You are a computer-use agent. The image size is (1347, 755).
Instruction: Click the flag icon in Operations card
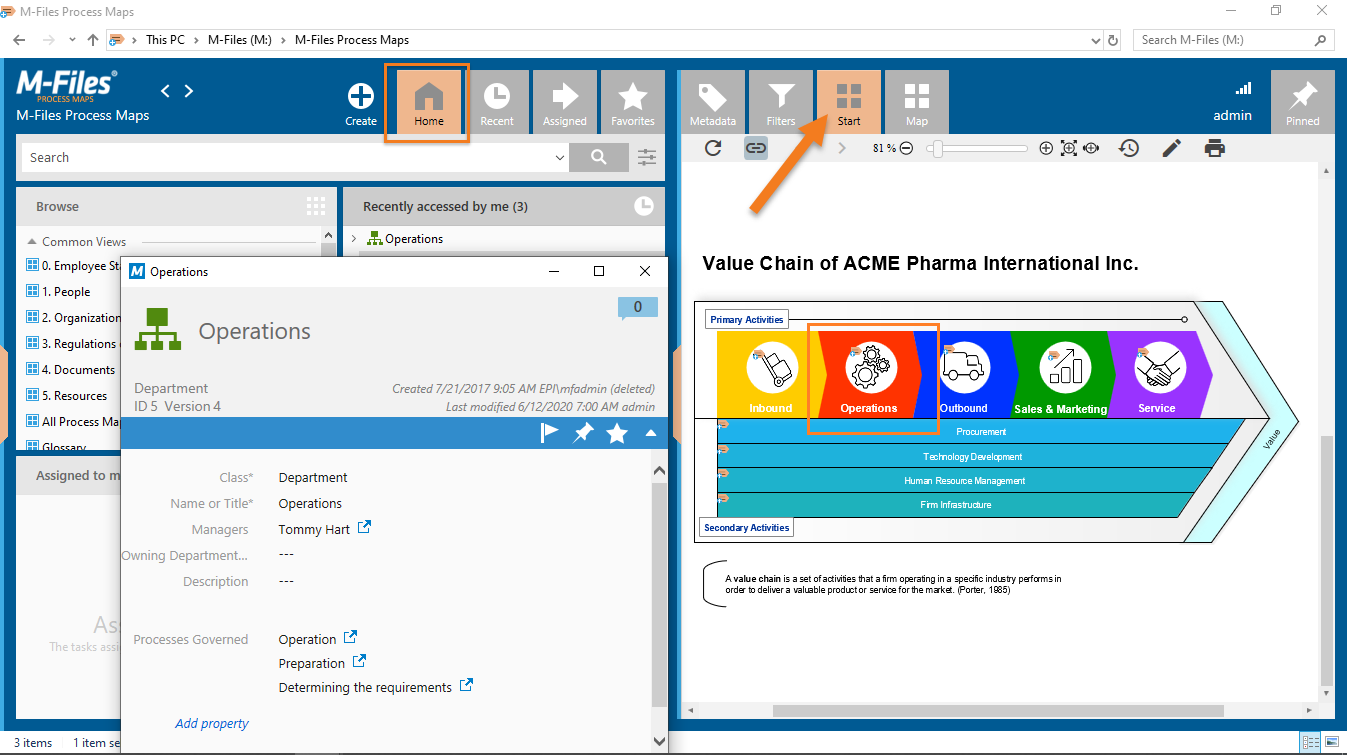click(550, 433)
